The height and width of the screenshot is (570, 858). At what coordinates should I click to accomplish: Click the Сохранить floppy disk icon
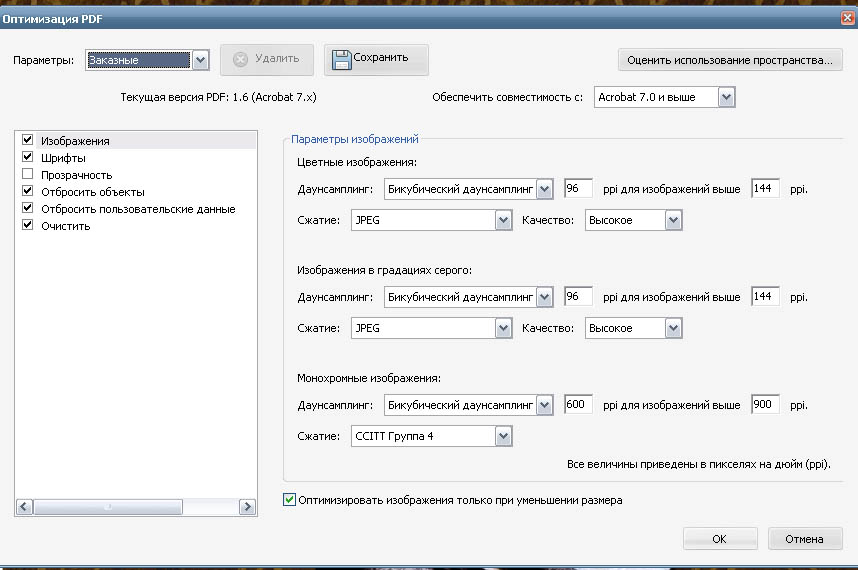click(x=341, y=60)
